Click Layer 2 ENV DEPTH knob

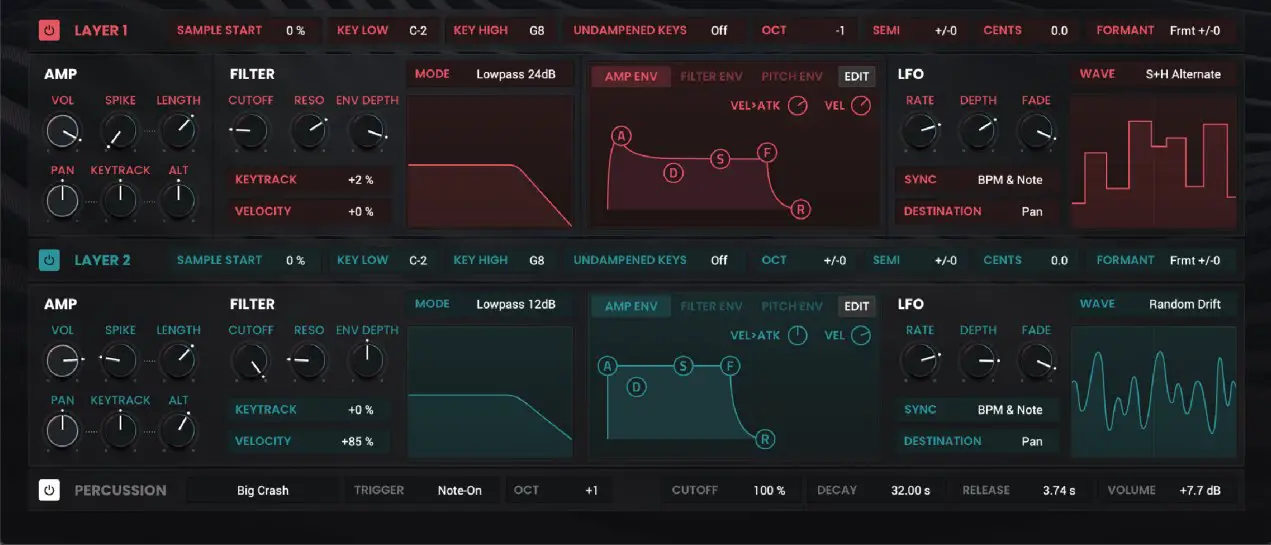point(367,360)
